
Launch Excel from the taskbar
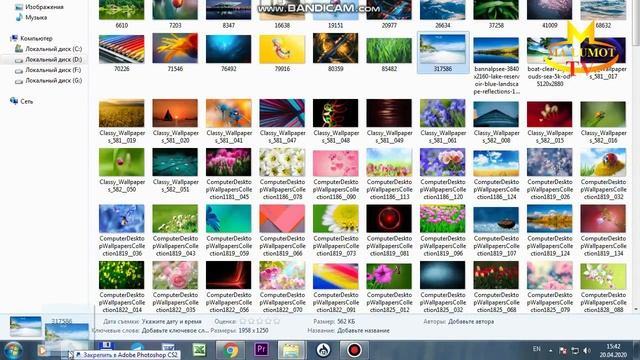[x=200, y=350]
